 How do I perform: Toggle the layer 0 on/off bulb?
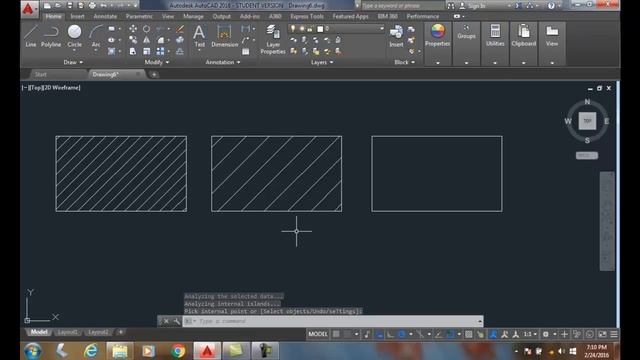tap(293, 28)
